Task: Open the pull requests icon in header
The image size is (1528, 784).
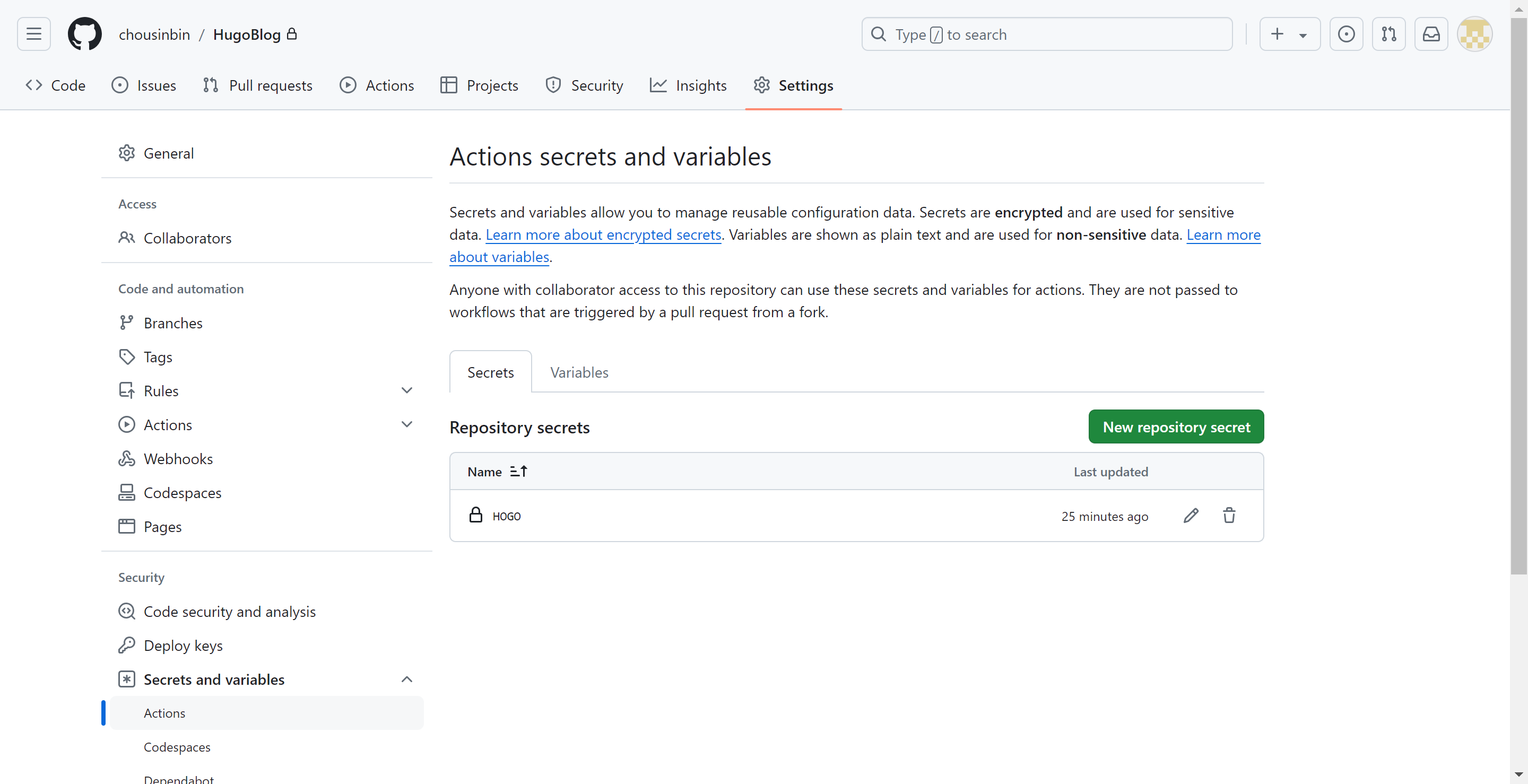Action: click(x=1388, y=34)
